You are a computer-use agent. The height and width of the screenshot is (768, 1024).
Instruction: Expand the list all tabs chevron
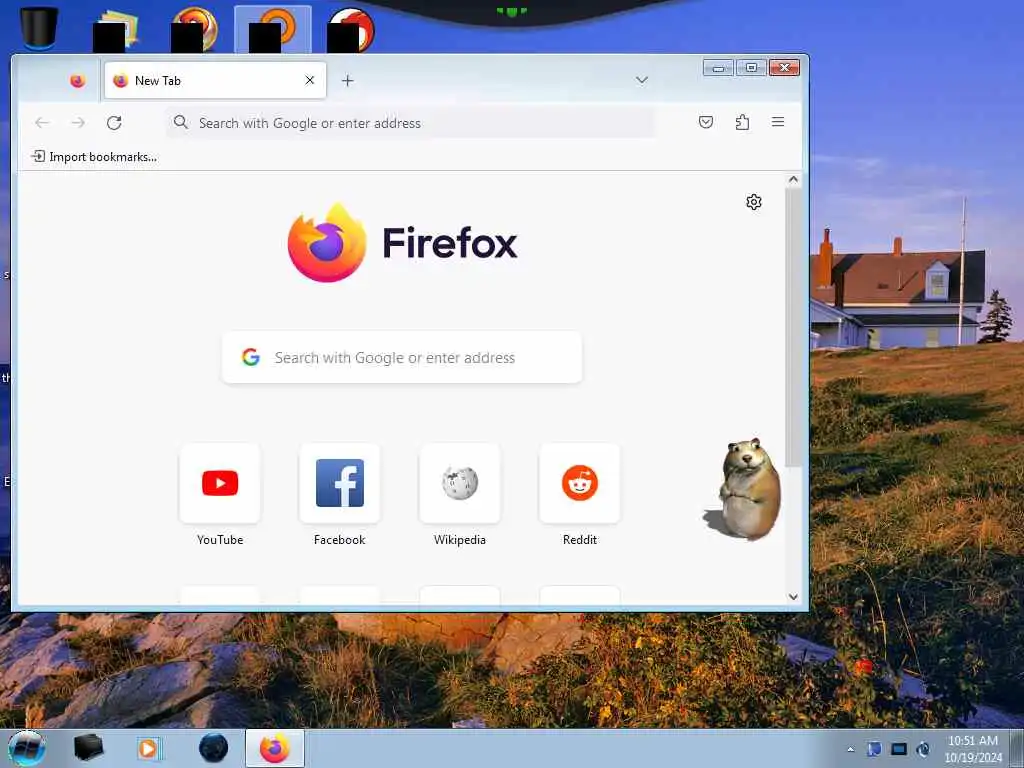(642, 80)
